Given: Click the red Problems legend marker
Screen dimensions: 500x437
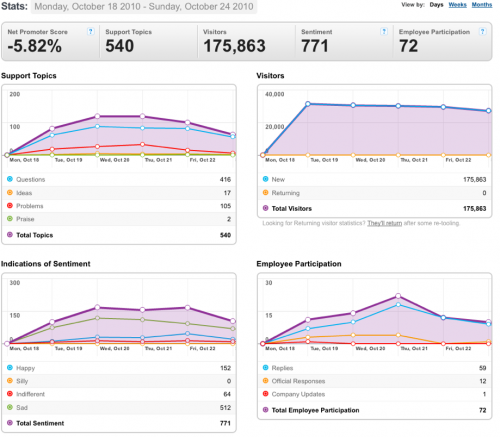Looking at the screenshot, I should tap(10, 206).
